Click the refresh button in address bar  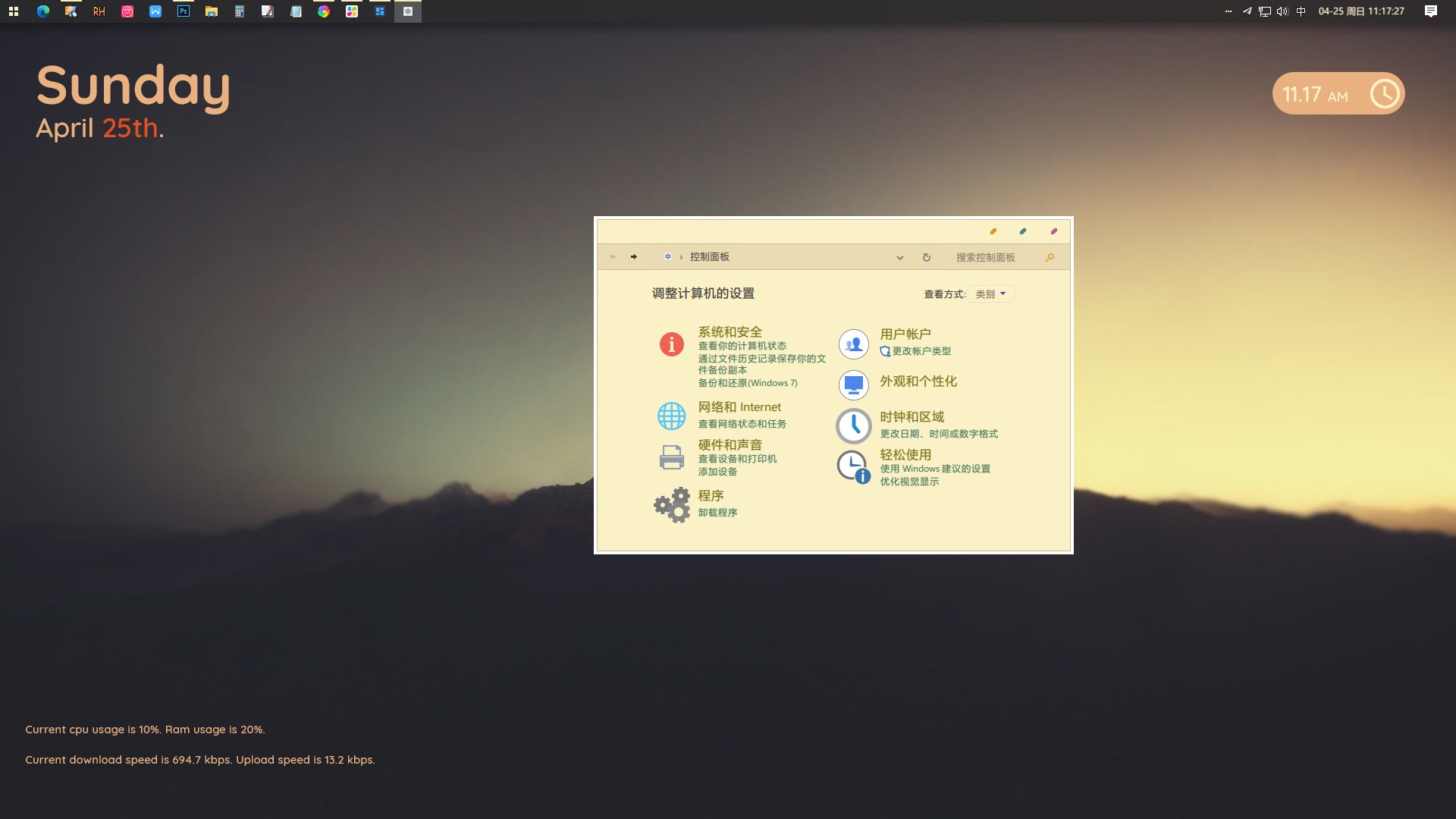click(926, 257)
